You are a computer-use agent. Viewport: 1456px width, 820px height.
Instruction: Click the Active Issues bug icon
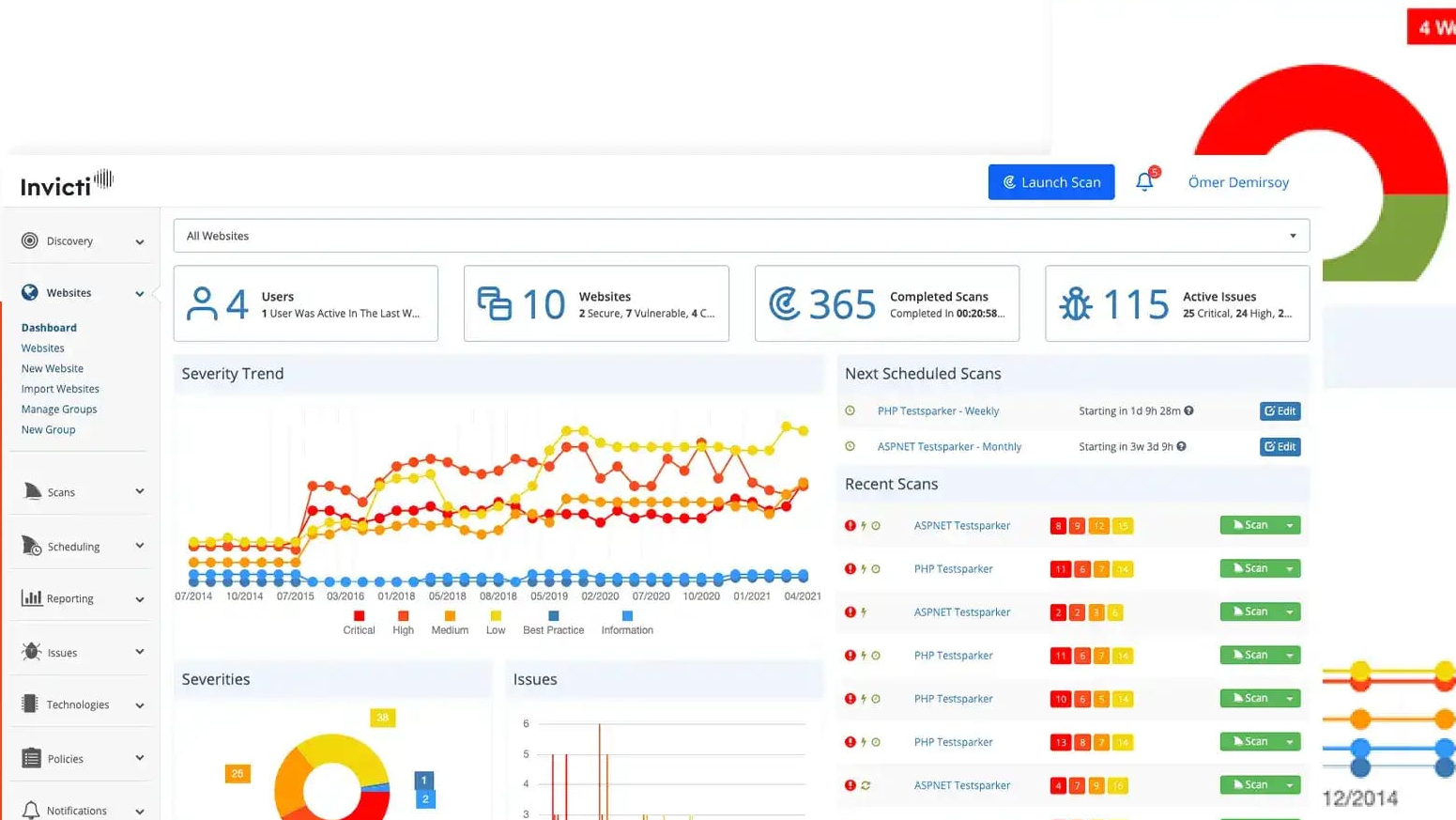click(1076, 303)
